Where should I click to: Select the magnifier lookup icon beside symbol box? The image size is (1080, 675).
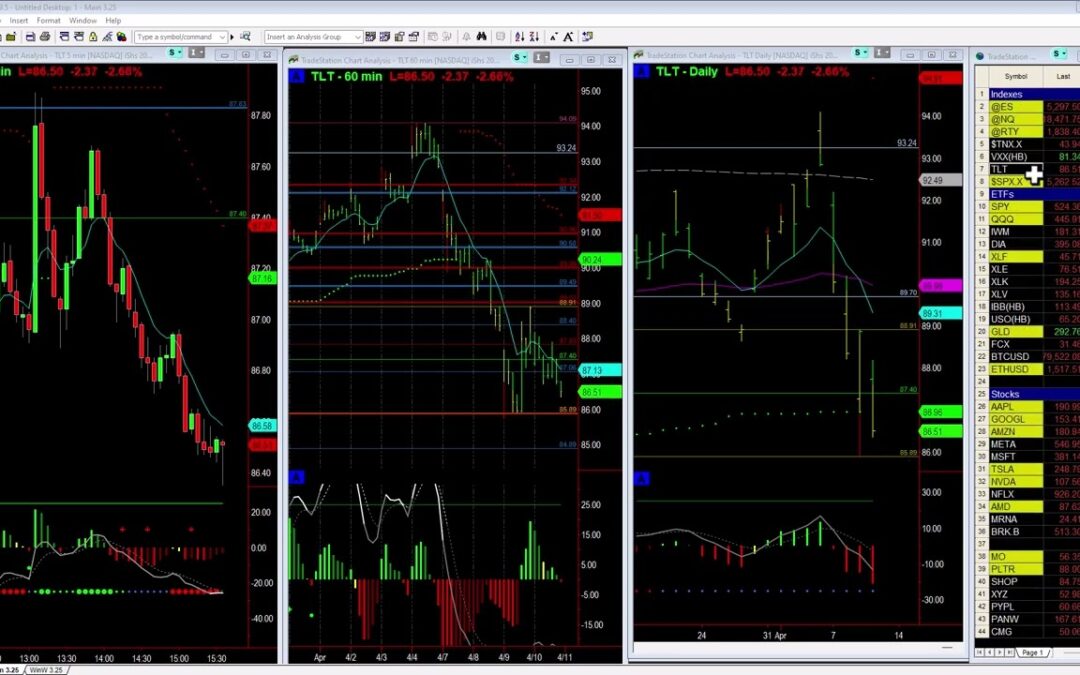(245, 37)
